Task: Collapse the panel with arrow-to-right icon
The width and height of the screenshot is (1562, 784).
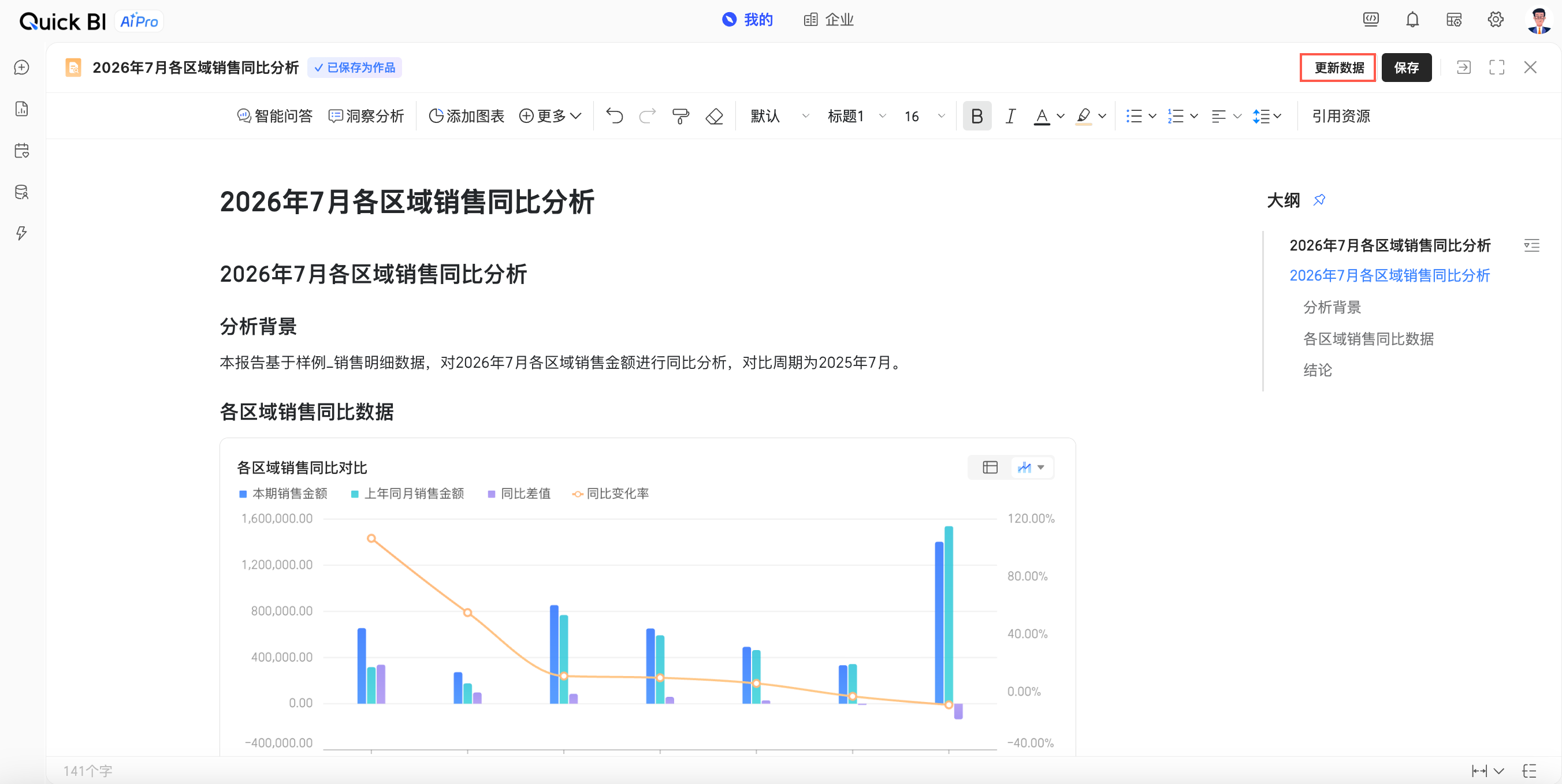Action: [1463, 67]
